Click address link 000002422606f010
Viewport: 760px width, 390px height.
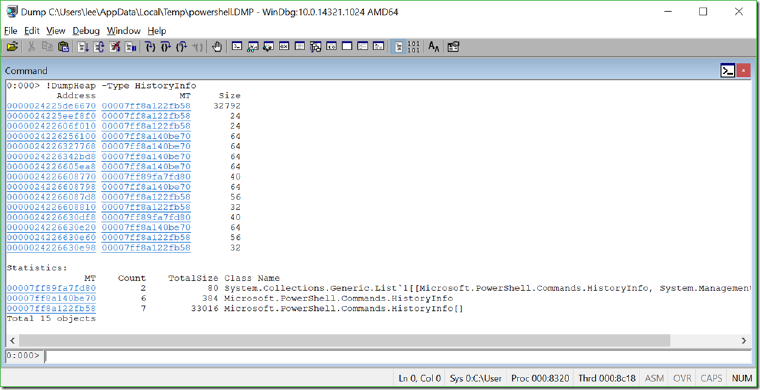click(51, 126)
